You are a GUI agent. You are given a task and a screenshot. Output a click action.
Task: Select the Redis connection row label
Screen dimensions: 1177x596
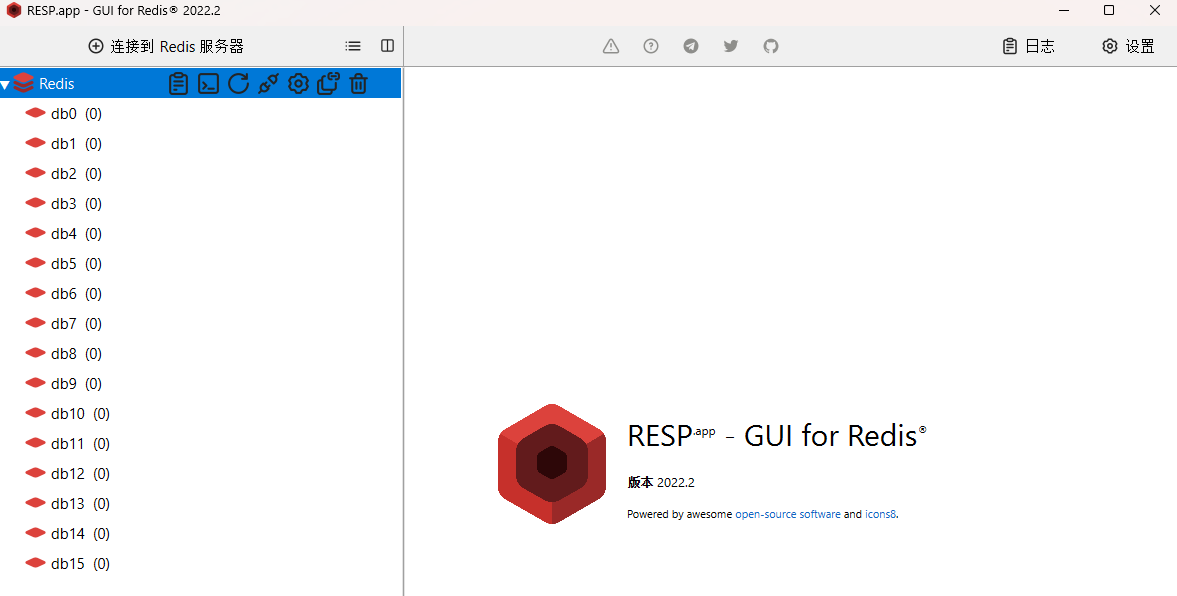57,83
